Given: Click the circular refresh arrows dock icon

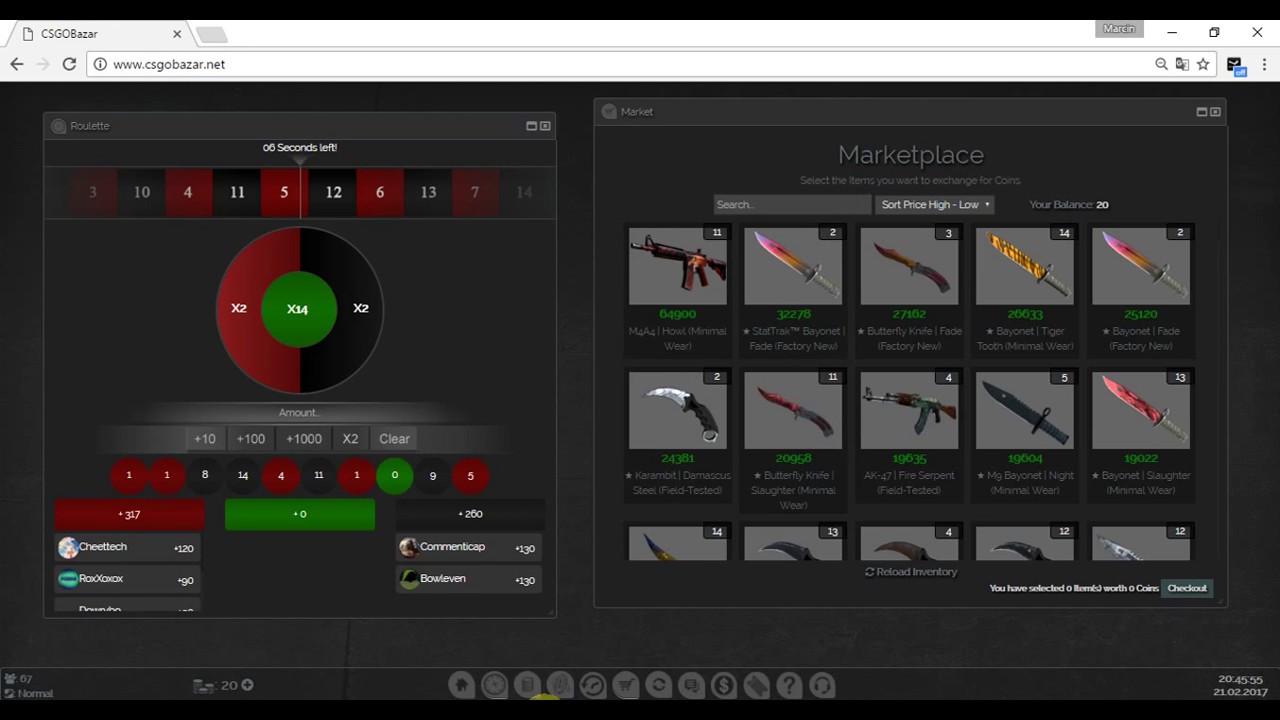Looking at the screenshot, I should 658,685.
